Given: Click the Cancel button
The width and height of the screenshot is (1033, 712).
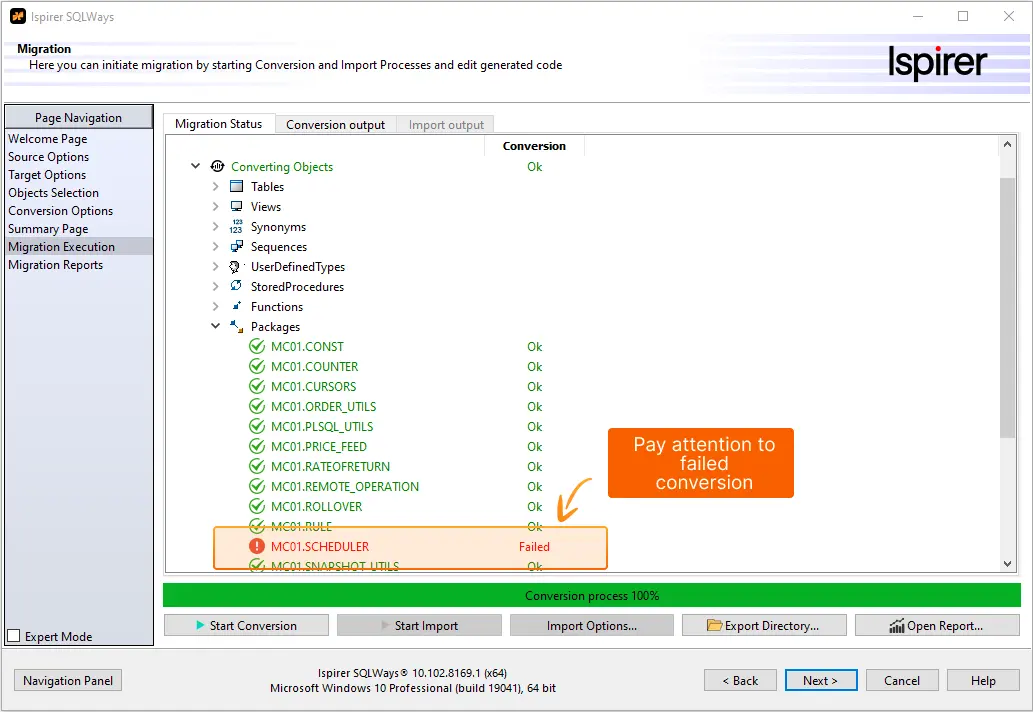Looking at the screenshot, I should 902,680.
